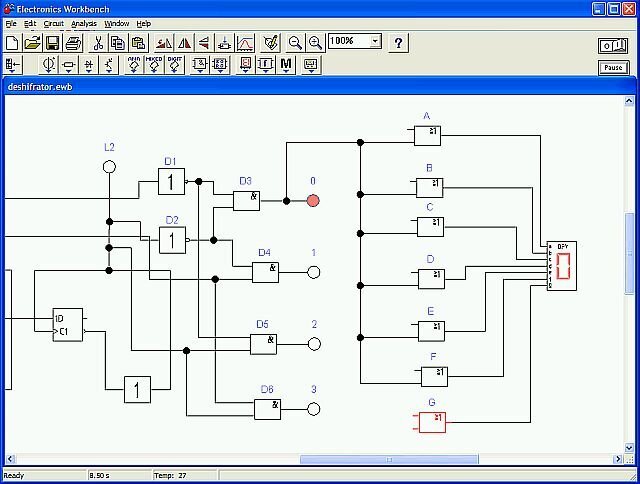Click the horizontal scrollbar thumb
The image size is (640, 484).
coord(389,460)
